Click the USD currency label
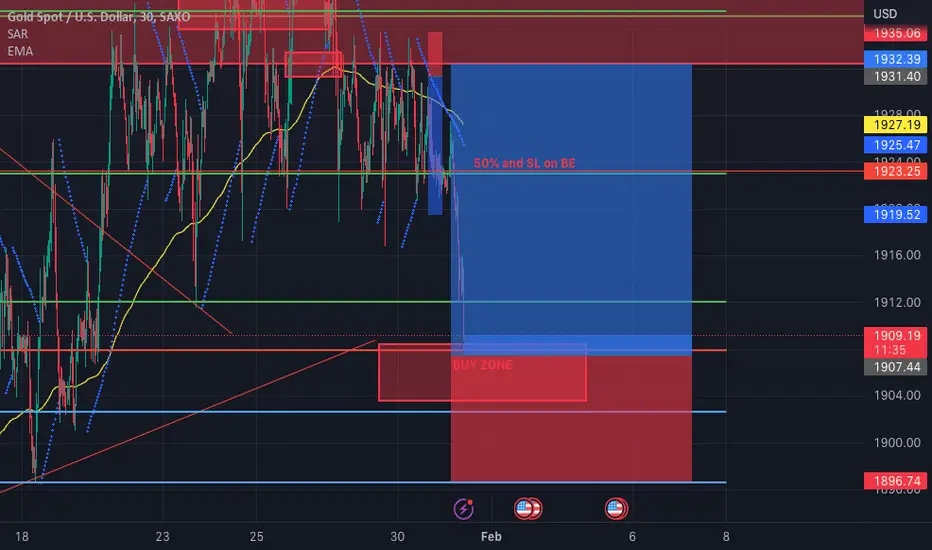This screenshot has width=932, height=550. [x=884, y=14]
